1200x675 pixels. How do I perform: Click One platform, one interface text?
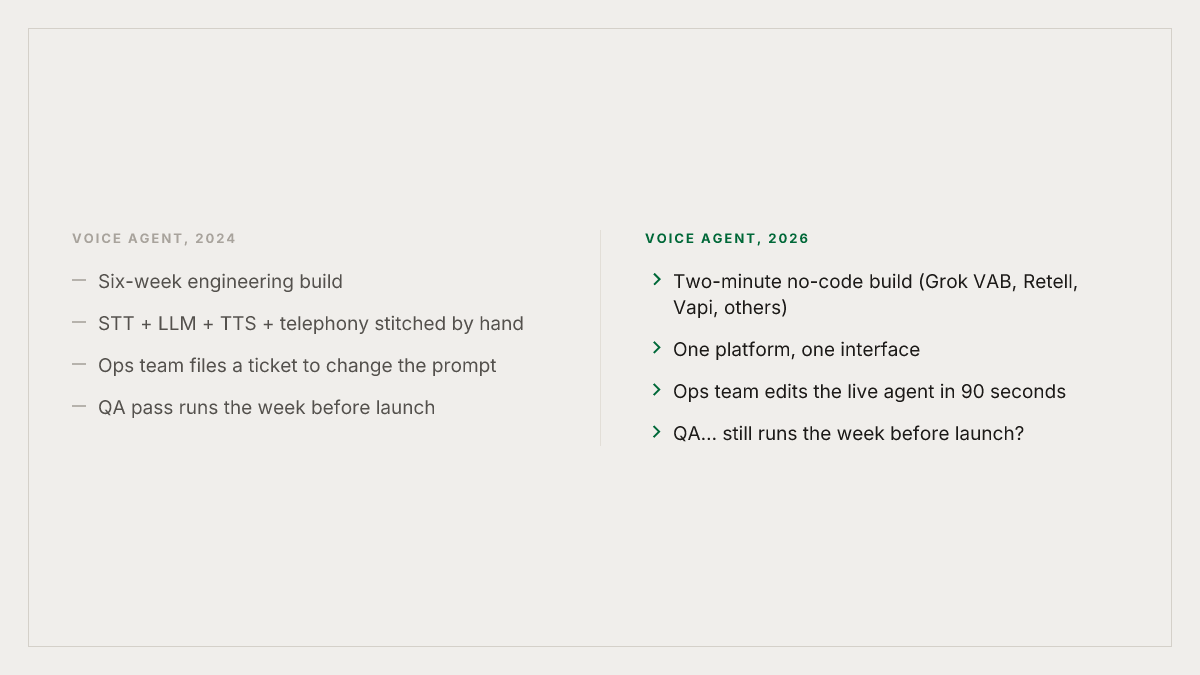coord(796,350)
